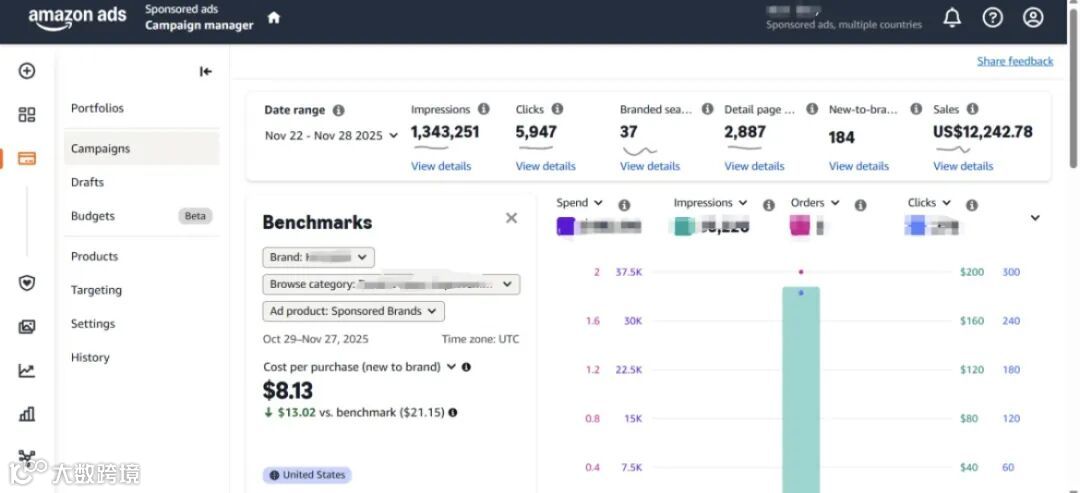
Task: Open the shield heart icon in sidebar
Action: pyautogui.click(x=27, y=283)
